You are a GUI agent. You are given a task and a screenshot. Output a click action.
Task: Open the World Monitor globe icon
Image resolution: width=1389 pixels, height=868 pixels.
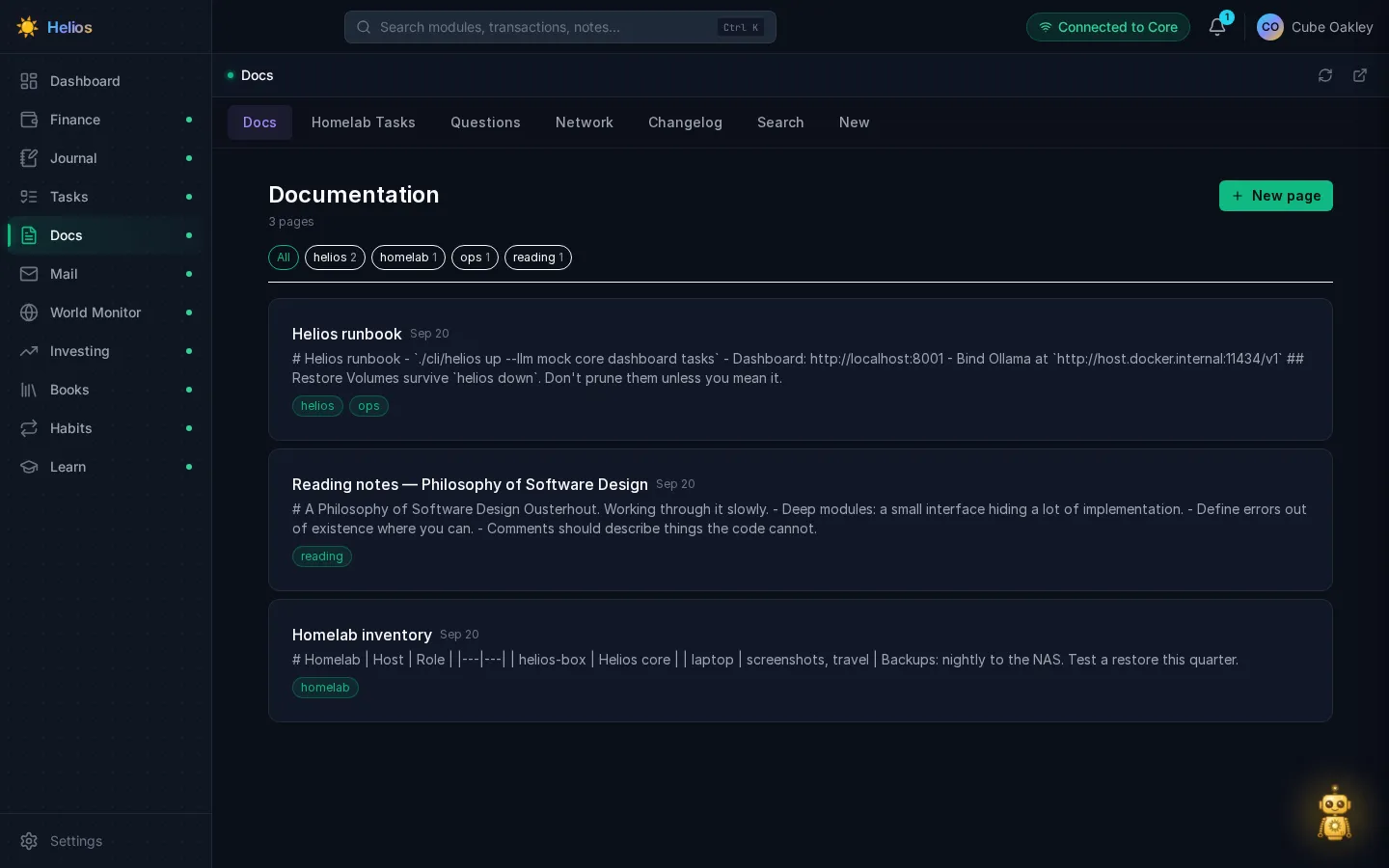[29, 312]
